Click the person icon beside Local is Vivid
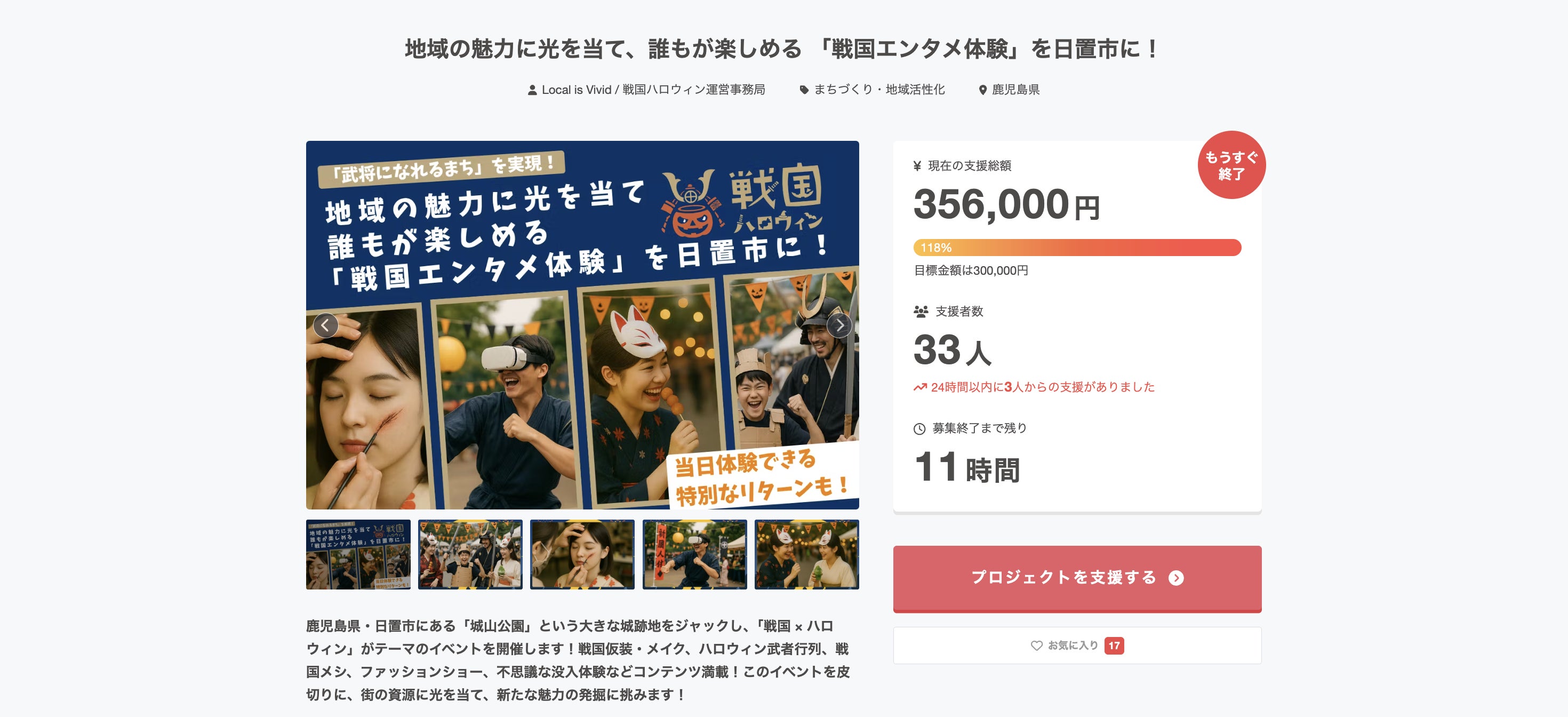 click(532, 90)
